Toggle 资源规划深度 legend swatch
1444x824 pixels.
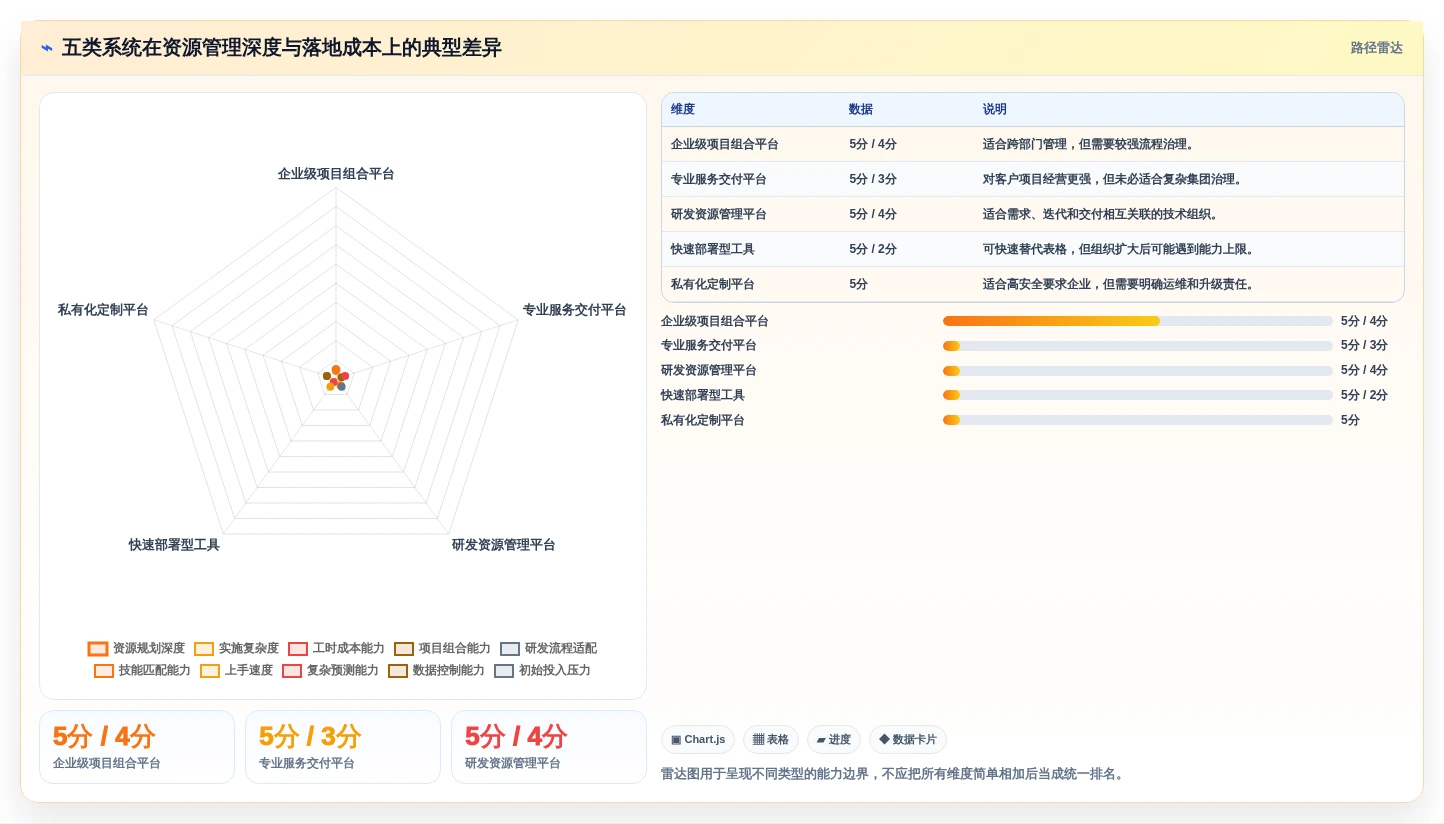point(98,649)
